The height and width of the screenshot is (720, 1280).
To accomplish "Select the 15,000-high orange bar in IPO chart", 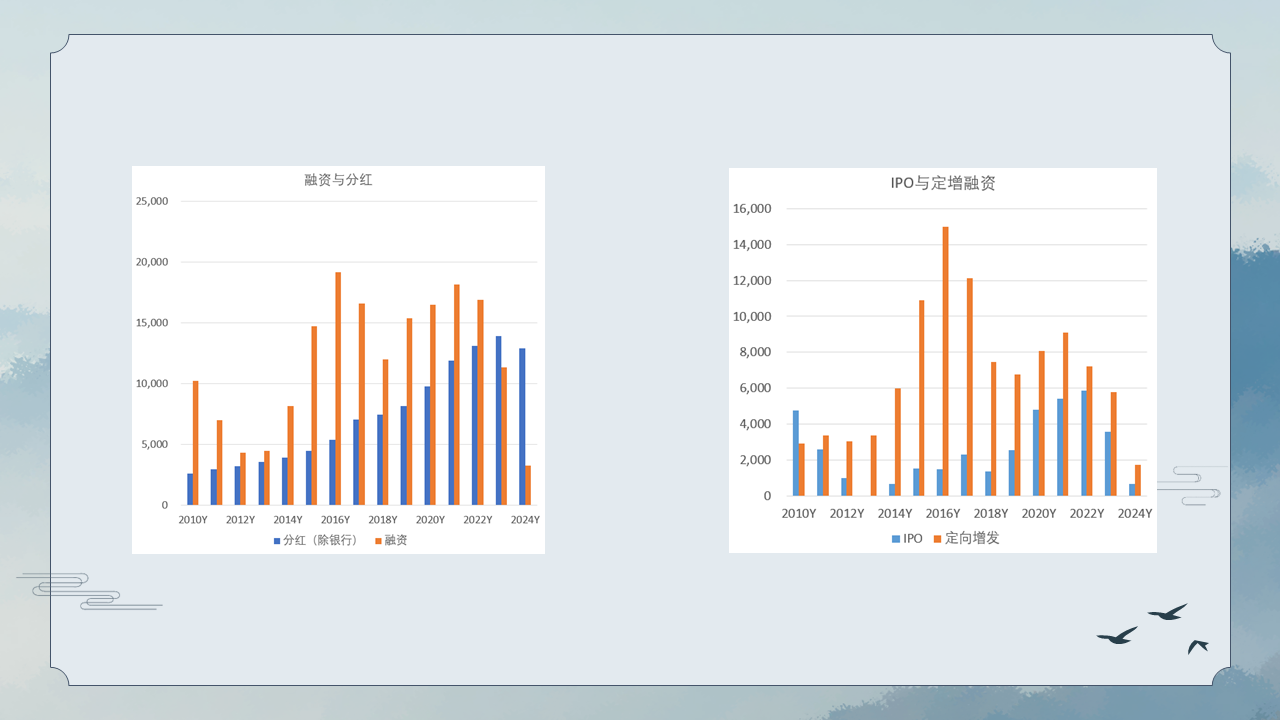I will click(x=945, y=361).
